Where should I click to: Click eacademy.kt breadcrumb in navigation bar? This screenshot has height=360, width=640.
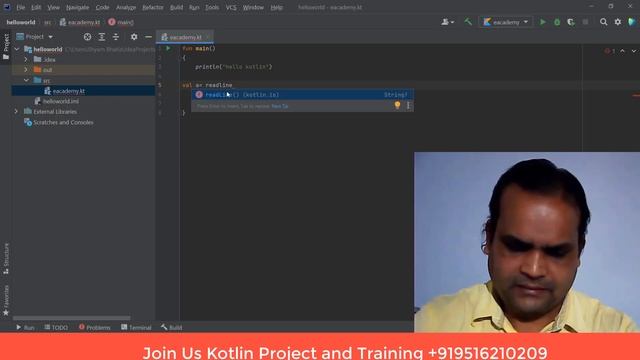tap(80, 22)
